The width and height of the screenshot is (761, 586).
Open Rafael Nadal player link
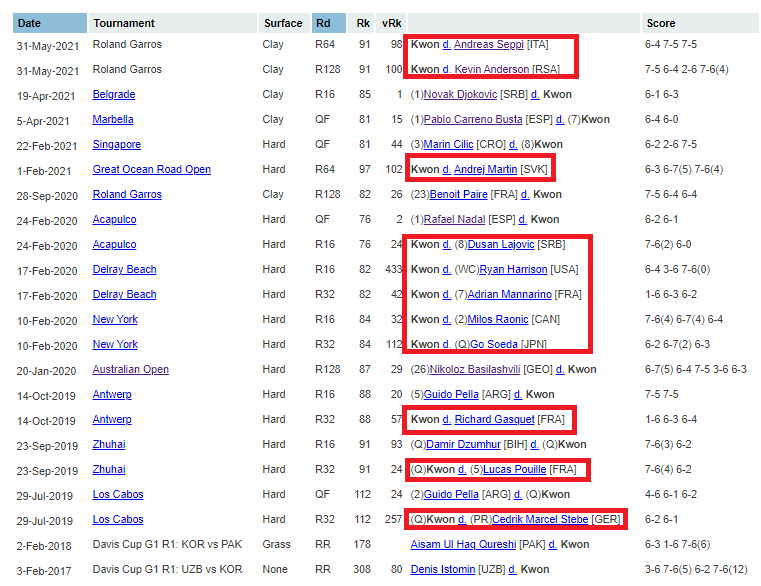[x=454, y=219]
